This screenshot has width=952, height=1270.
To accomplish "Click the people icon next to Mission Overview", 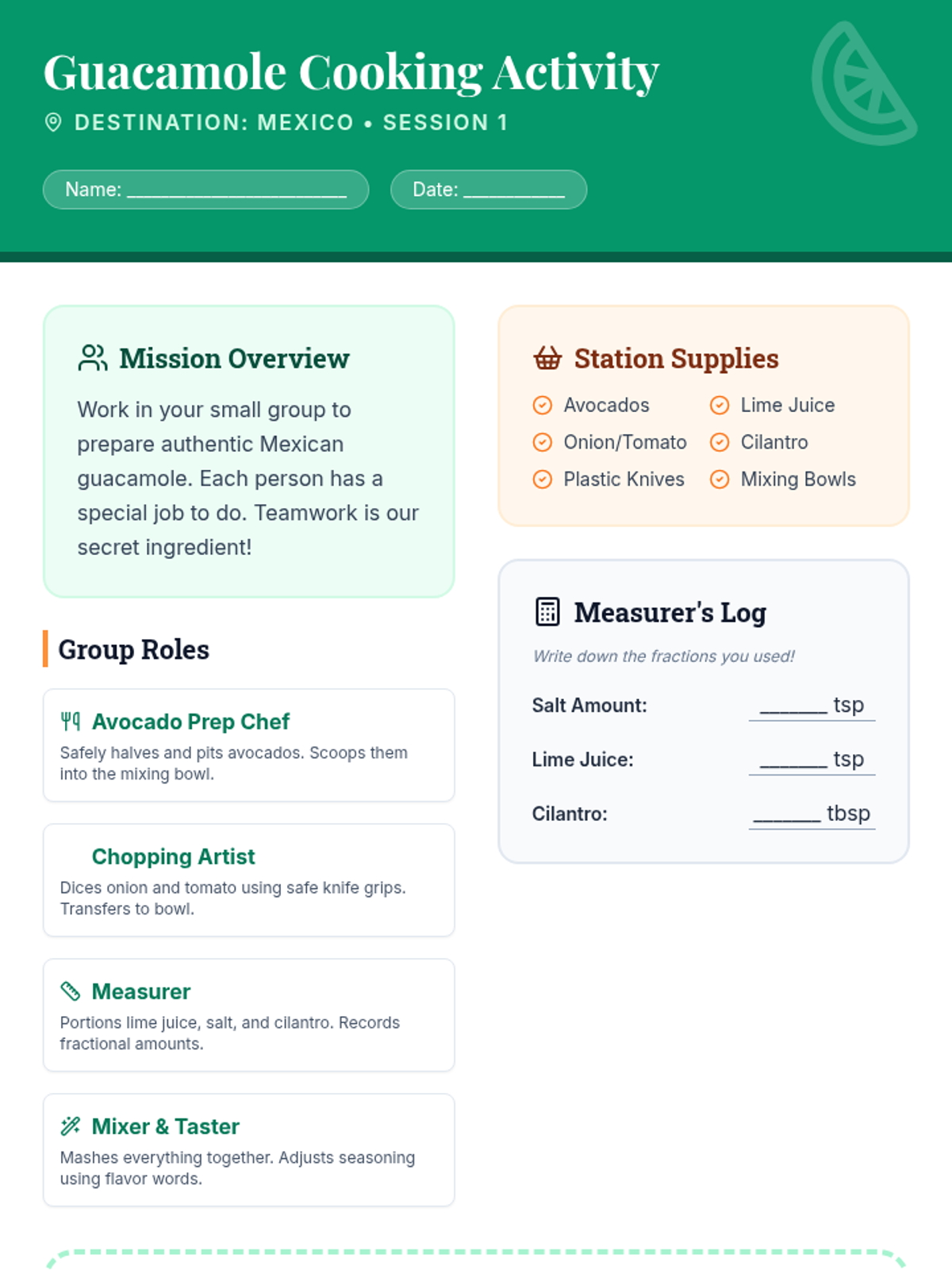I will [x=92, y=358].
